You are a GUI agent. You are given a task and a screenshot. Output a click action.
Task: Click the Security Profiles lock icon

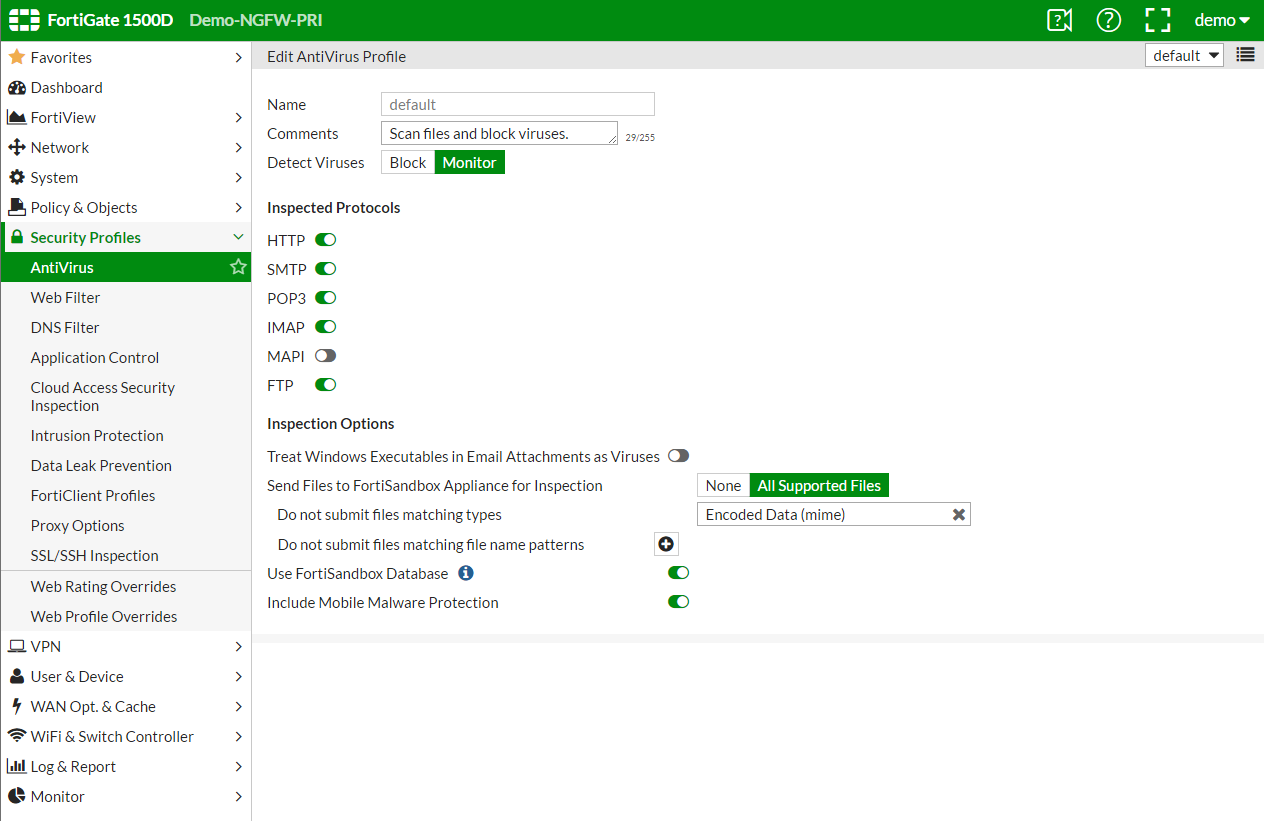[16, 237]
